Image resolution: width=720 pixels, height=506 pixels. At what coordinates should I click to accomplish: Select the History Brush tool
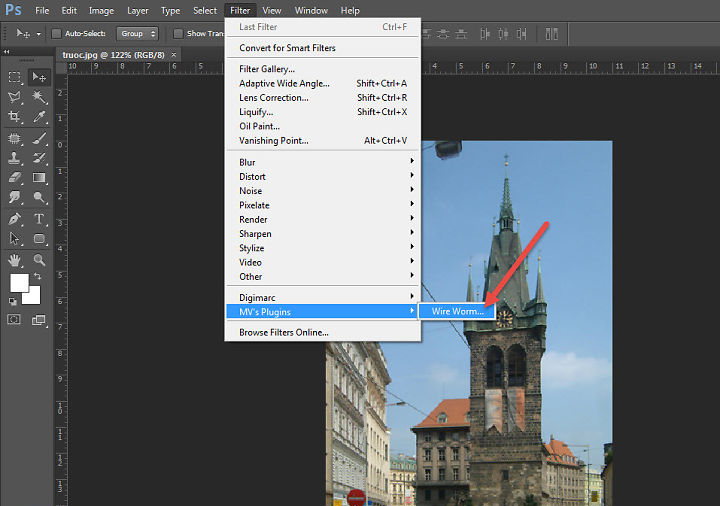(39, 158)
